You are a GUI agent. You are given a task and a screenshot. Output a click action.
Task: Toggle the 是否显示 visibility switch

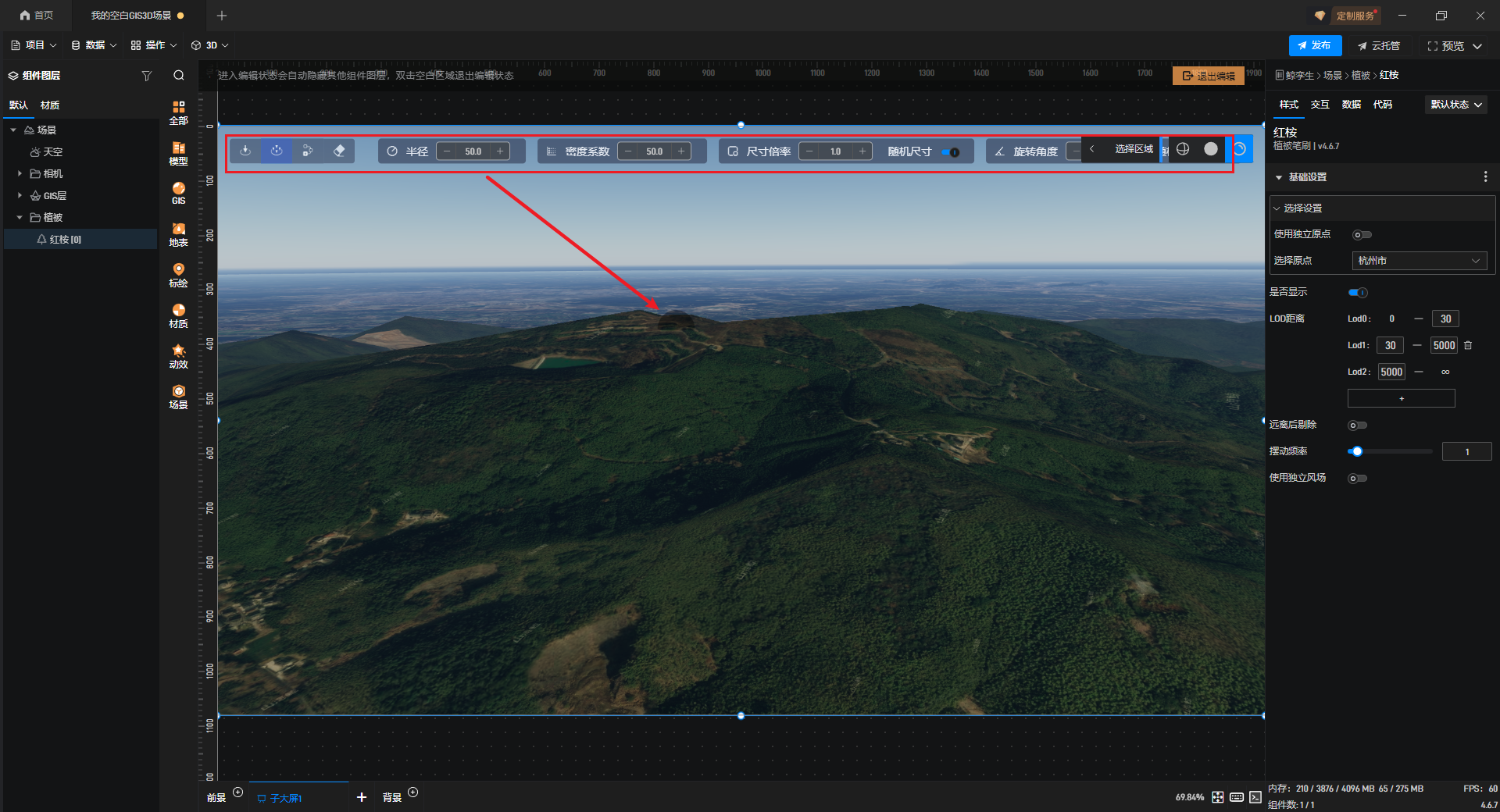click(1358, 293)
